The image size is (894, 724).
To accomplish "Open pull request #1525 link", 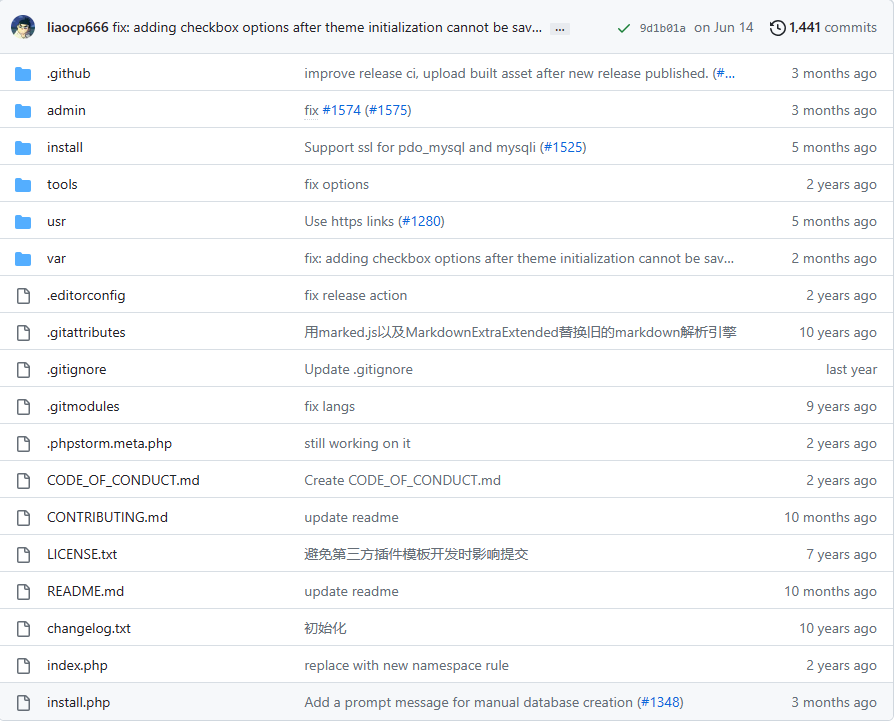I will pos(563,147).
